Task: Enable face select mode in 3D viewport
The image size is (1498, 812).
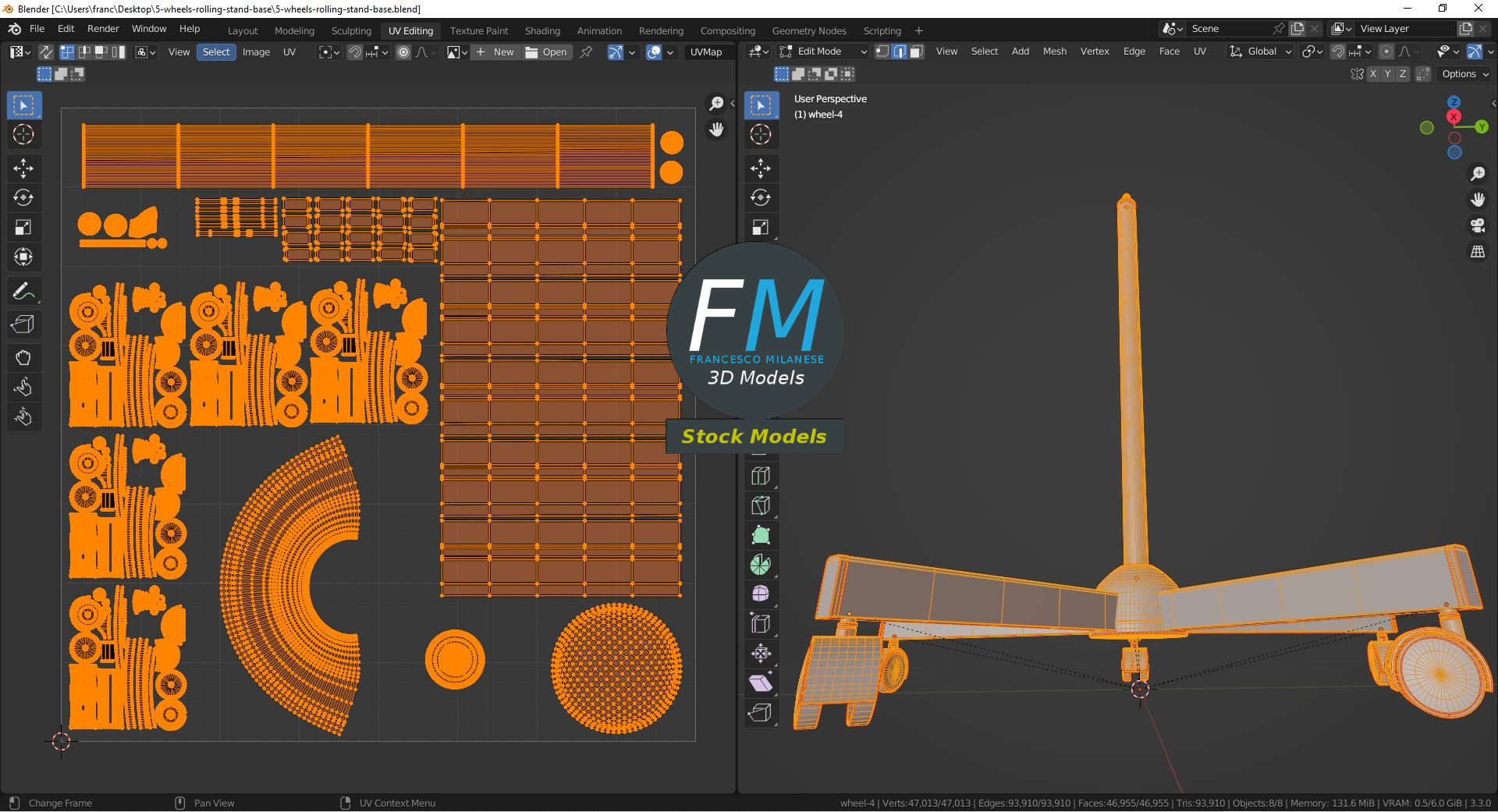Action: pyautogui.click(x=917, y=51)
